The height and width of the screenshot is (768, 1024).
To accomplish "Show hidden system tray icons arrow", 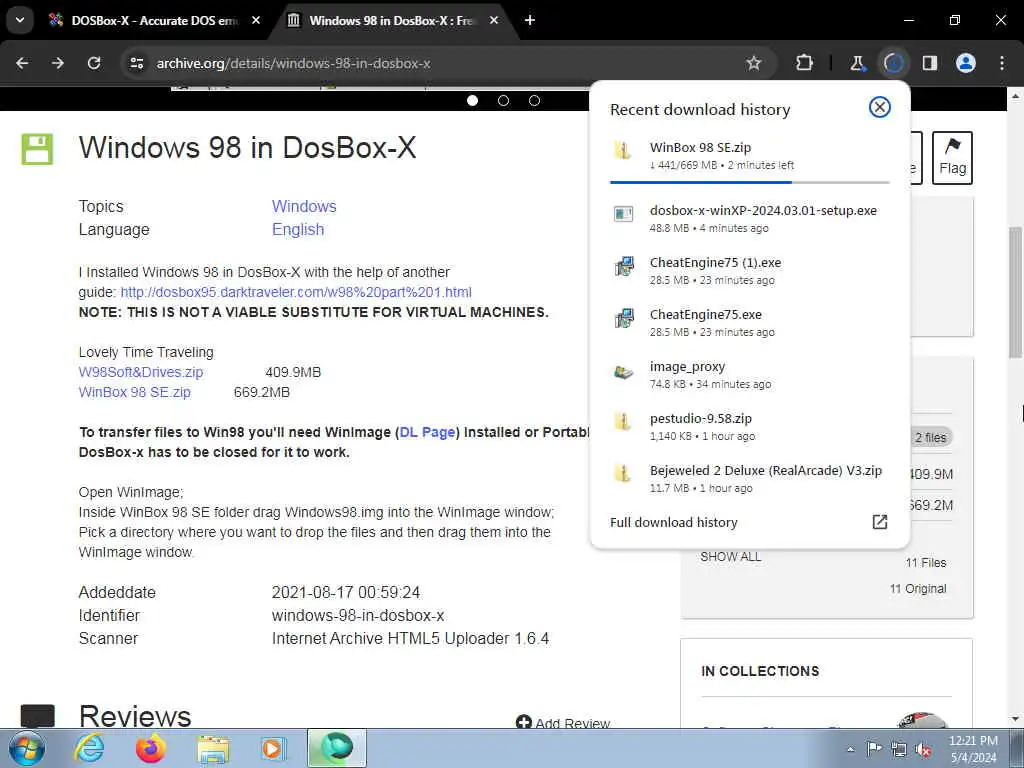I will pyautogui.click(x=850, y=749).
